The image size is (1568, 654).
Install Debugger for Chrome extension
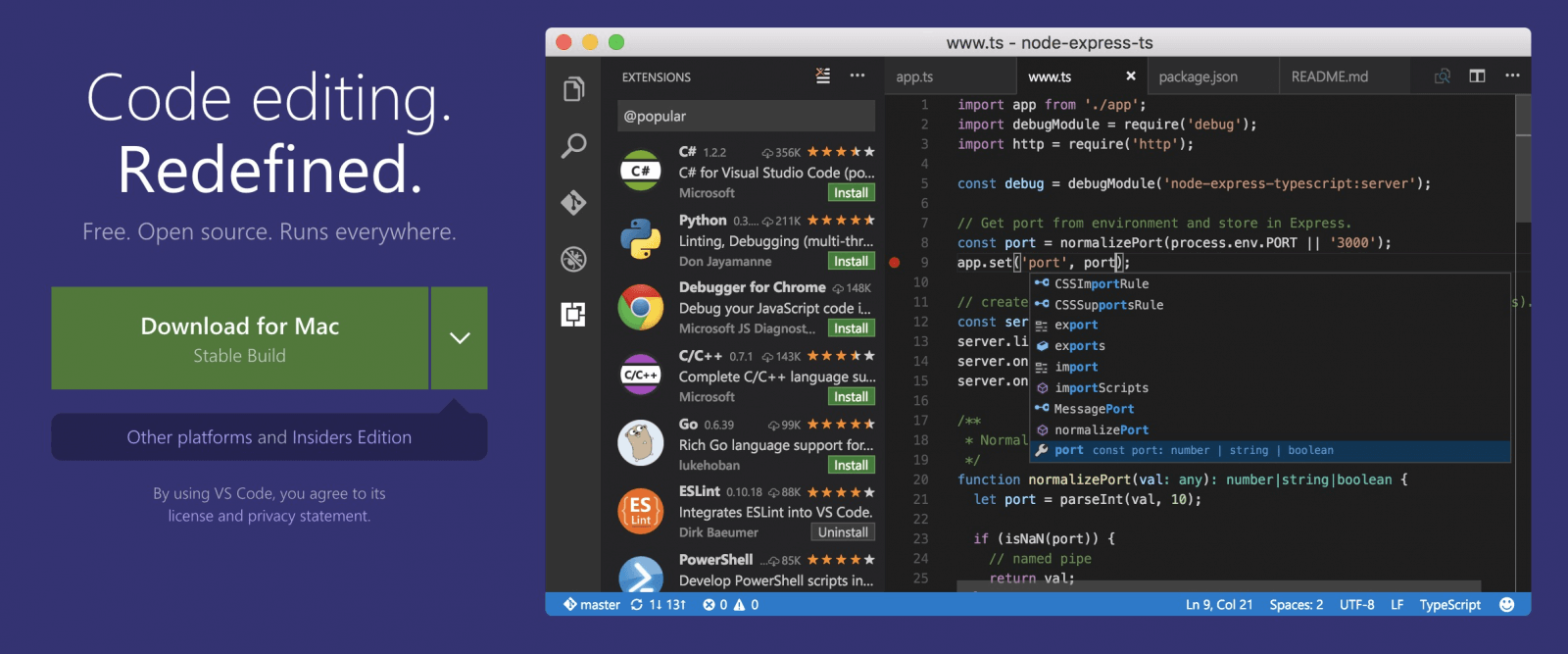(851, 328)
